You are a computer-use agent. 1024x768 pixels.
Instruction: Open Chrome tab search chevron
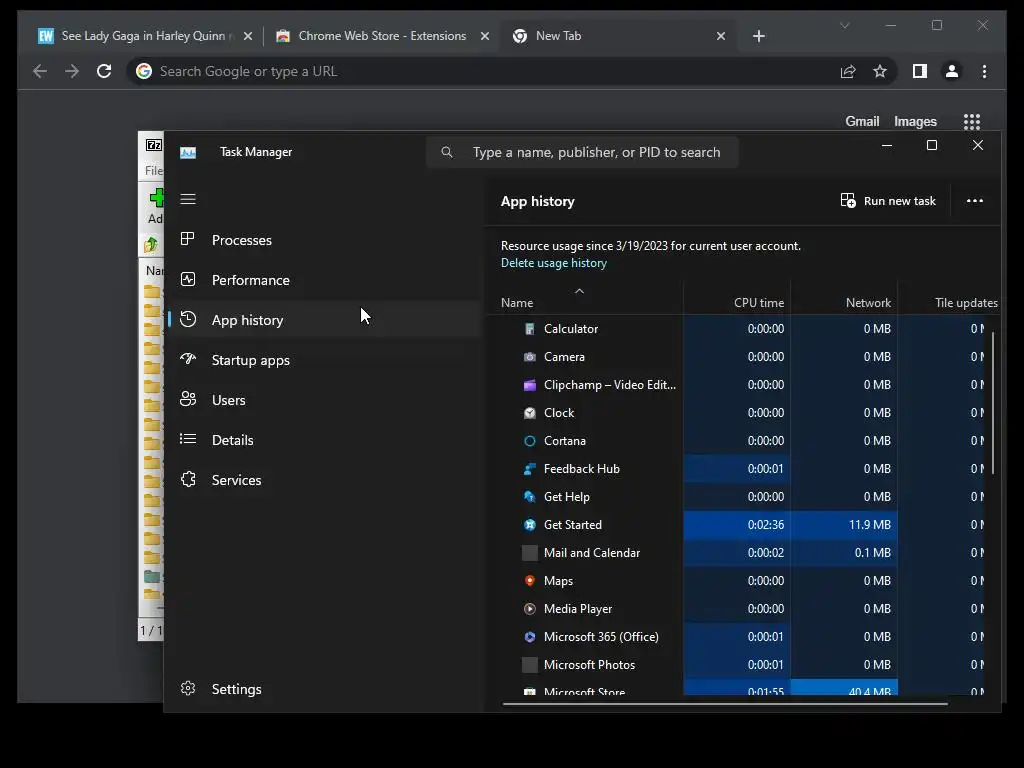point(844,25)
